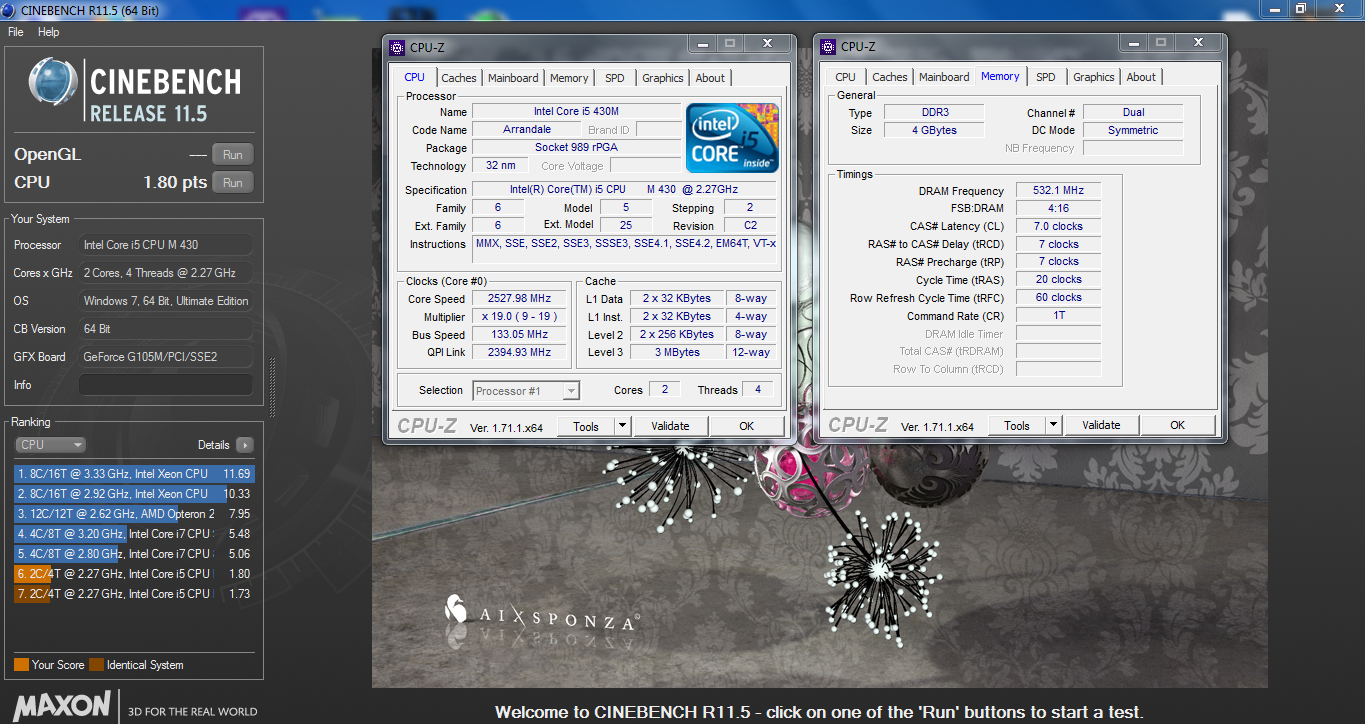1365x724 pixels.
Task: Click OK in right CPU-Z window
Action: pos(1177,425)
